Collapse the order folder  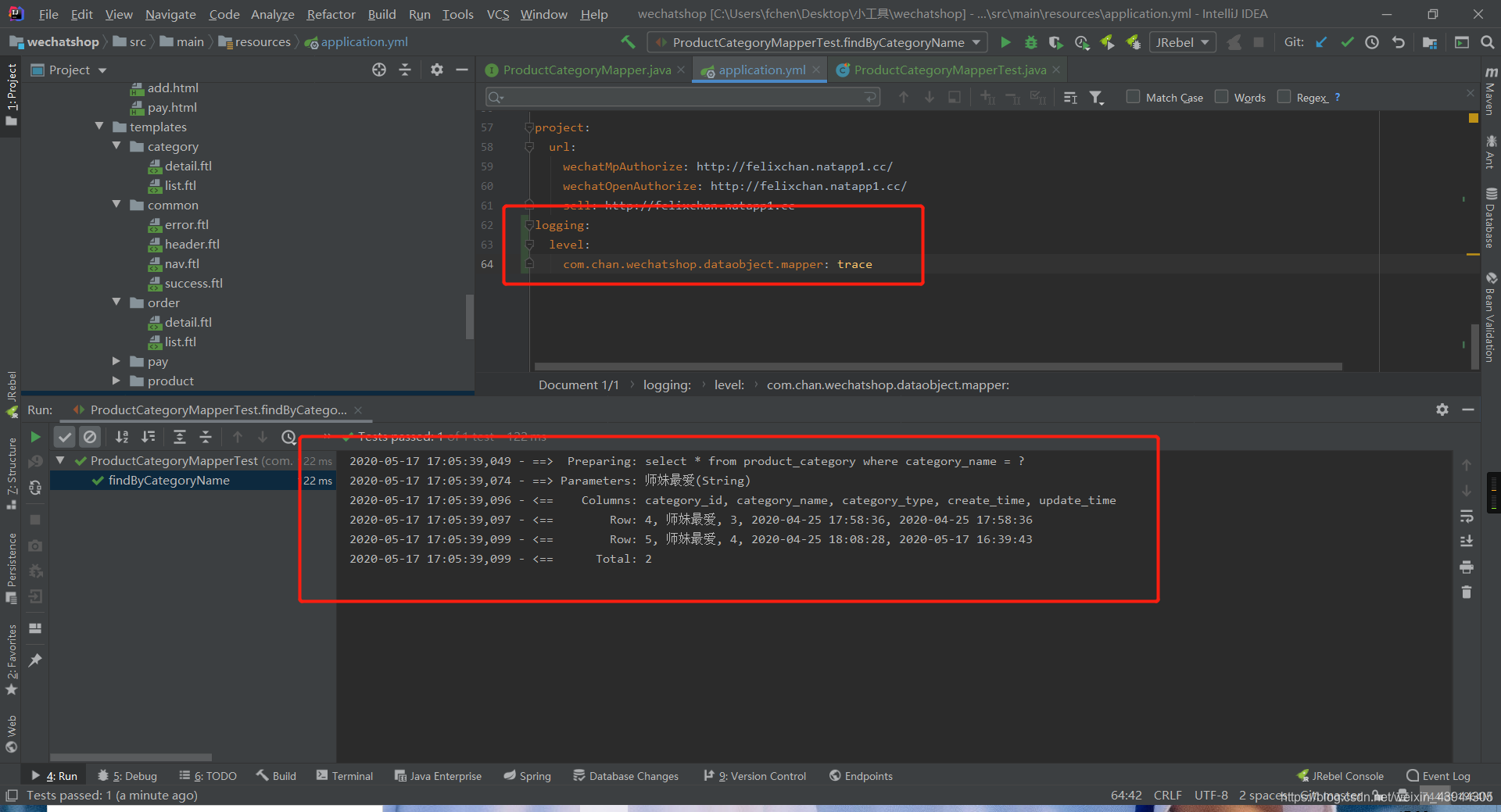(116, 302)
